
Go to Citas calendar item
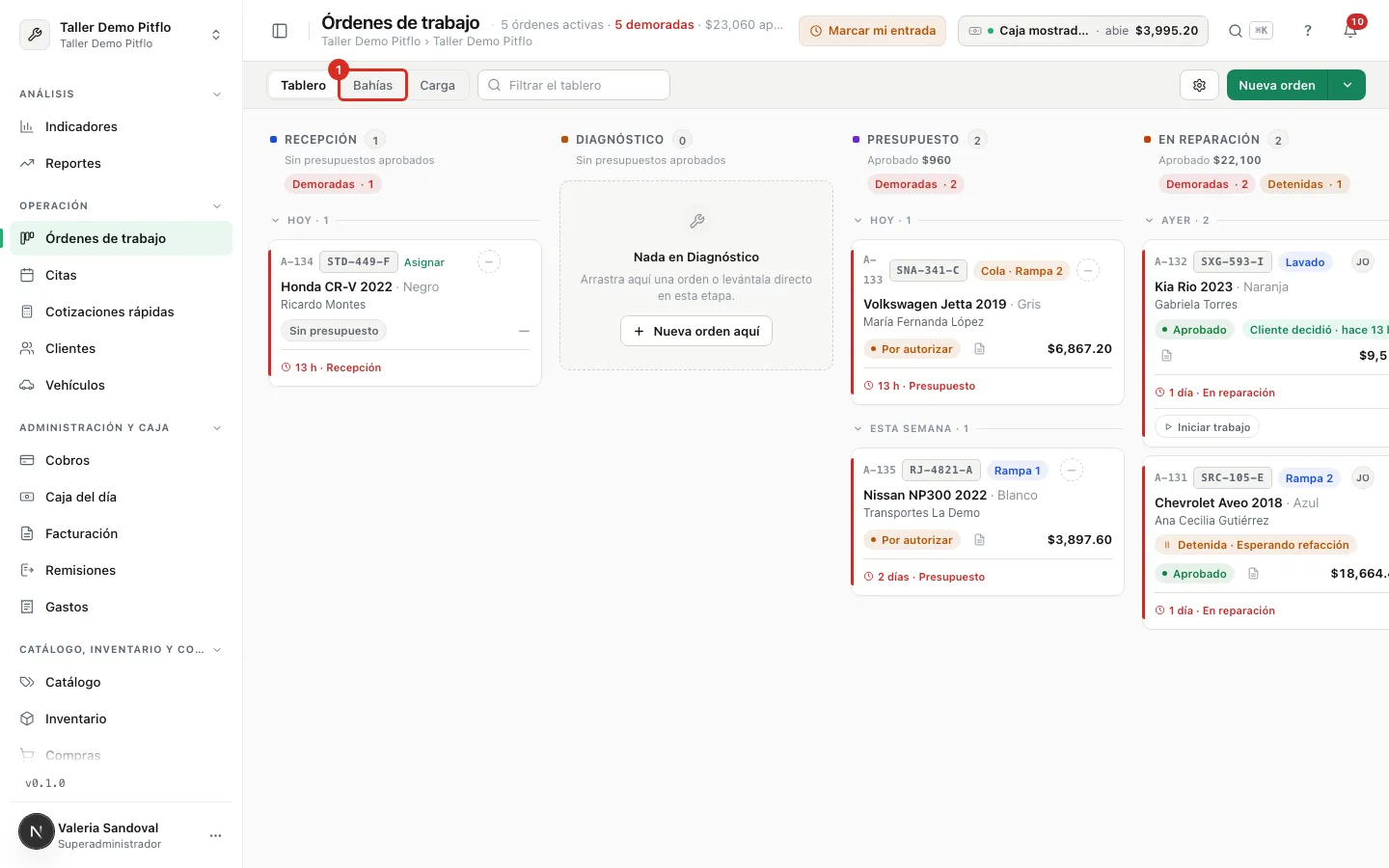(121, 275)
